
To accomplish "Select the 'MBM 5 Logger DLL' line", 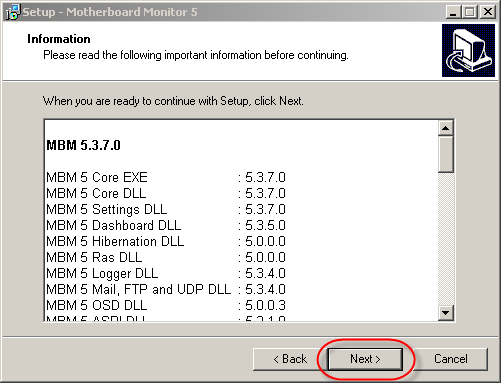I will pyautogui.click(x=166, y=273).
